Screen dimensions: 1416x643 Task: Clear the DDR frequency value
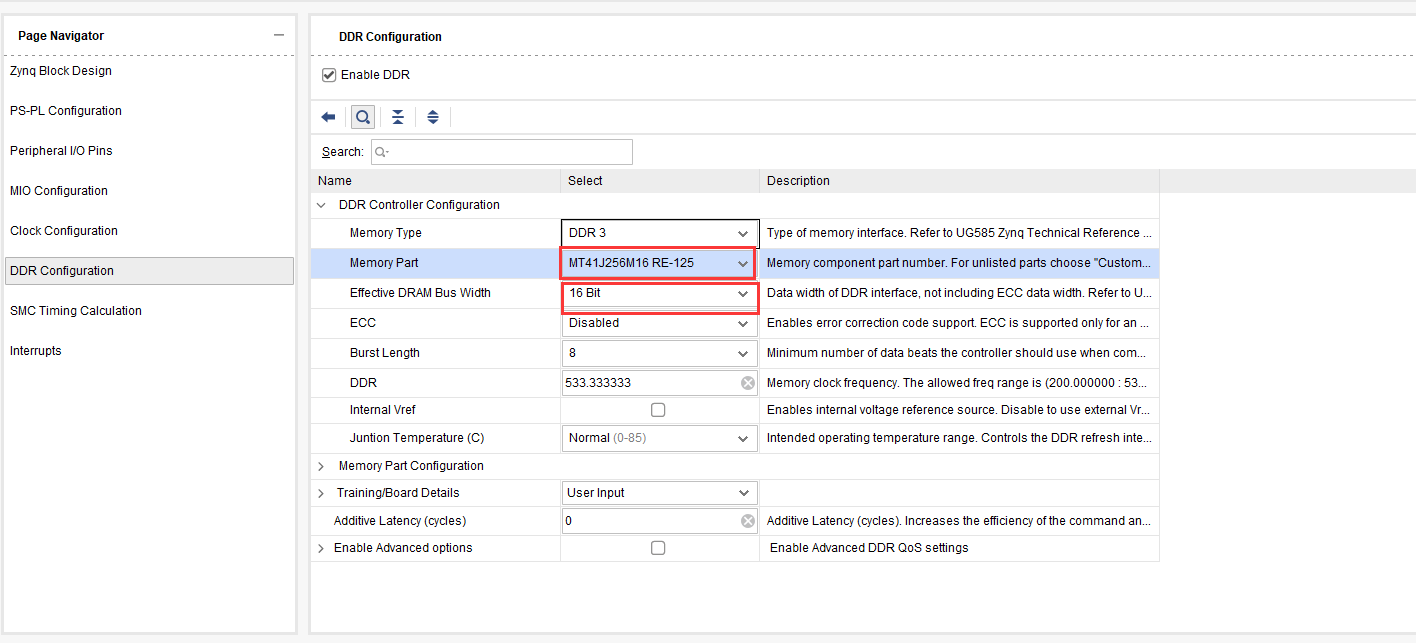[747, 383]
